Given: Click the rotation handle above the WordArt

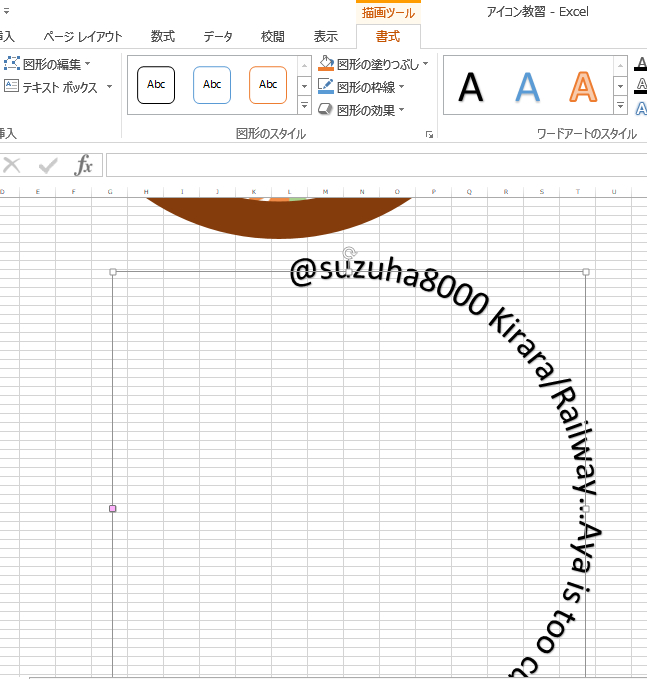Looking at the screenshot, I should pyautogui.click(x=349, y=252).
